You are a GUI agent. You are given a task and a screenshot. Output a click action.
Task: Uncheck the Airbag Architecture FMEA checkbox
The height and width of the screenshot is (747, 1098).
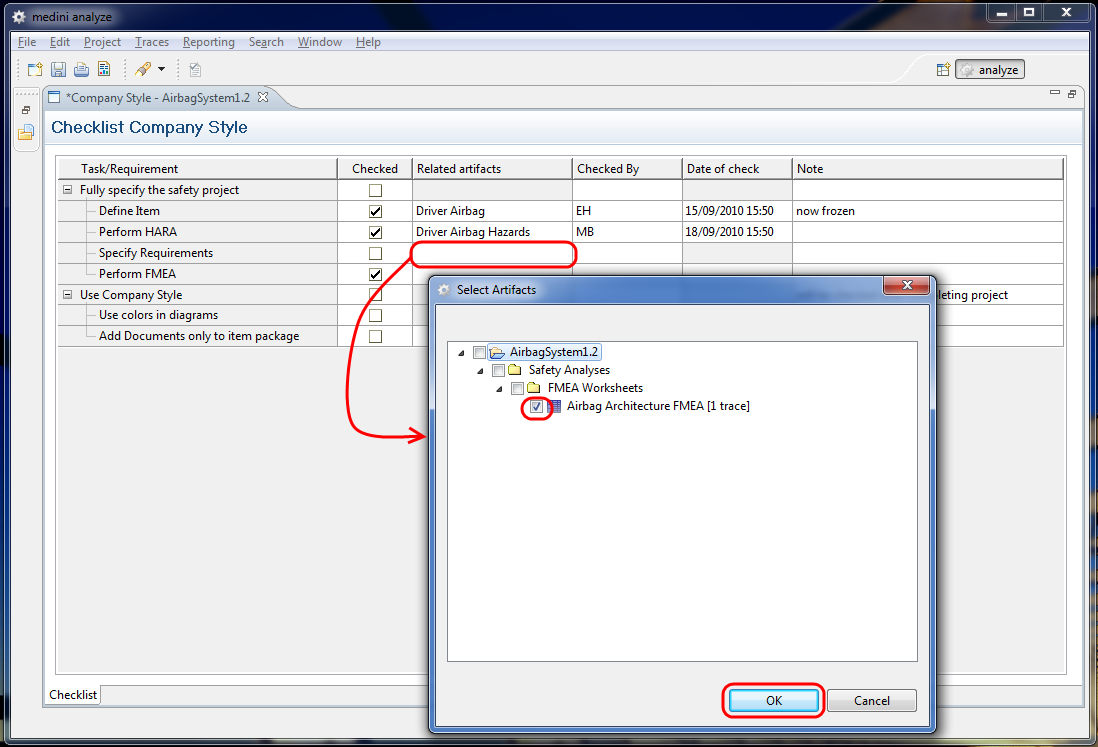tap(536, 407)
